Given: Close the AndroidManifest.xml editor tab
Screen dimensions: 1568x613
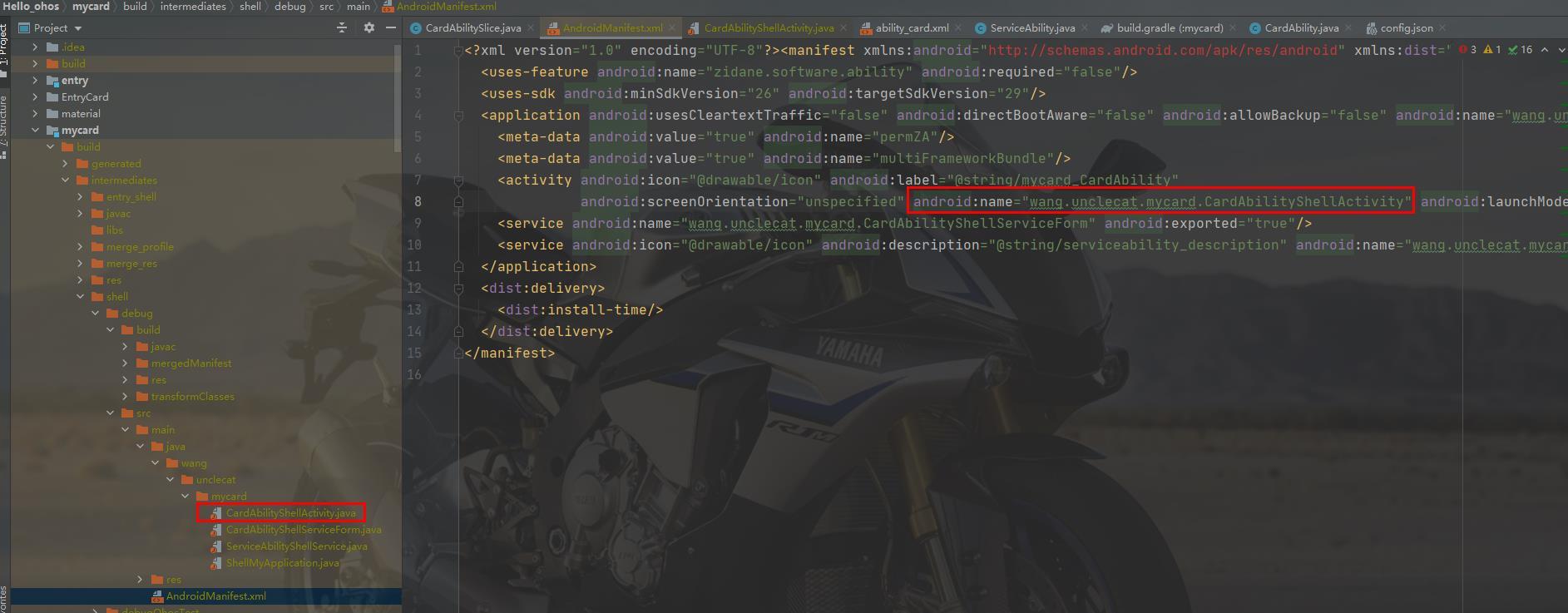Looking at the screenshot, I should [x=672, y=27].
